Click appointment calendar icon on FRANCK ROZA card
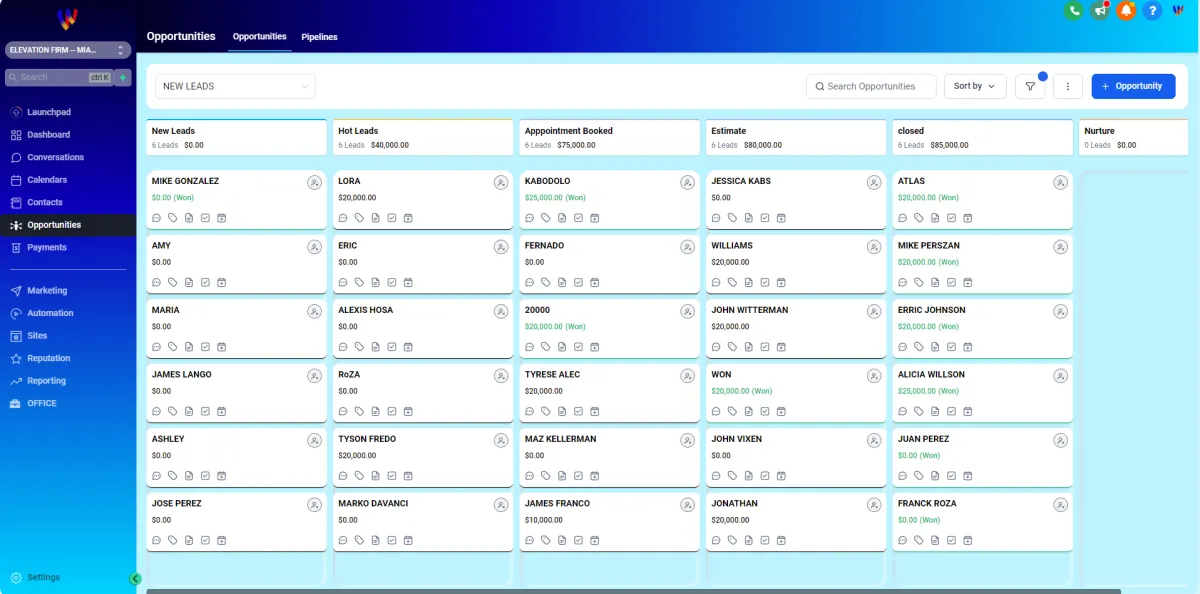This screenshot has height=594, width=1200. pyautogui.click(x=968, y=540)
